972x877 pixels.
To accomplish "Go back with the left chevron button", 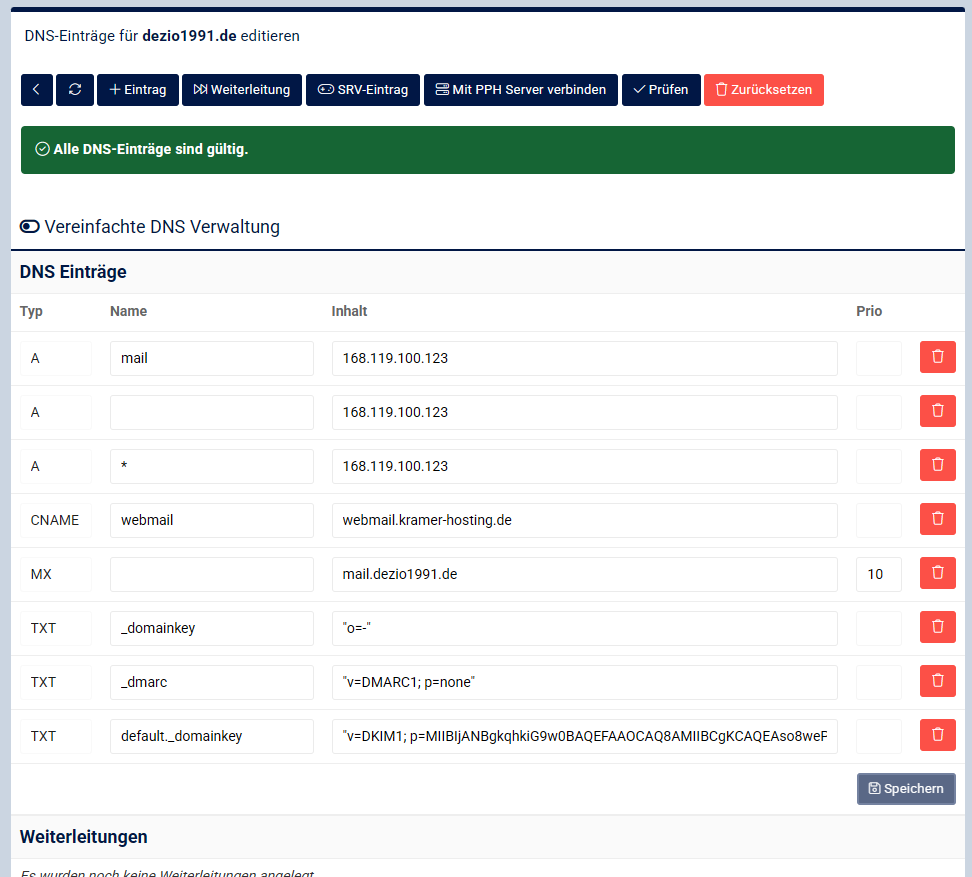I will point(37,90).
